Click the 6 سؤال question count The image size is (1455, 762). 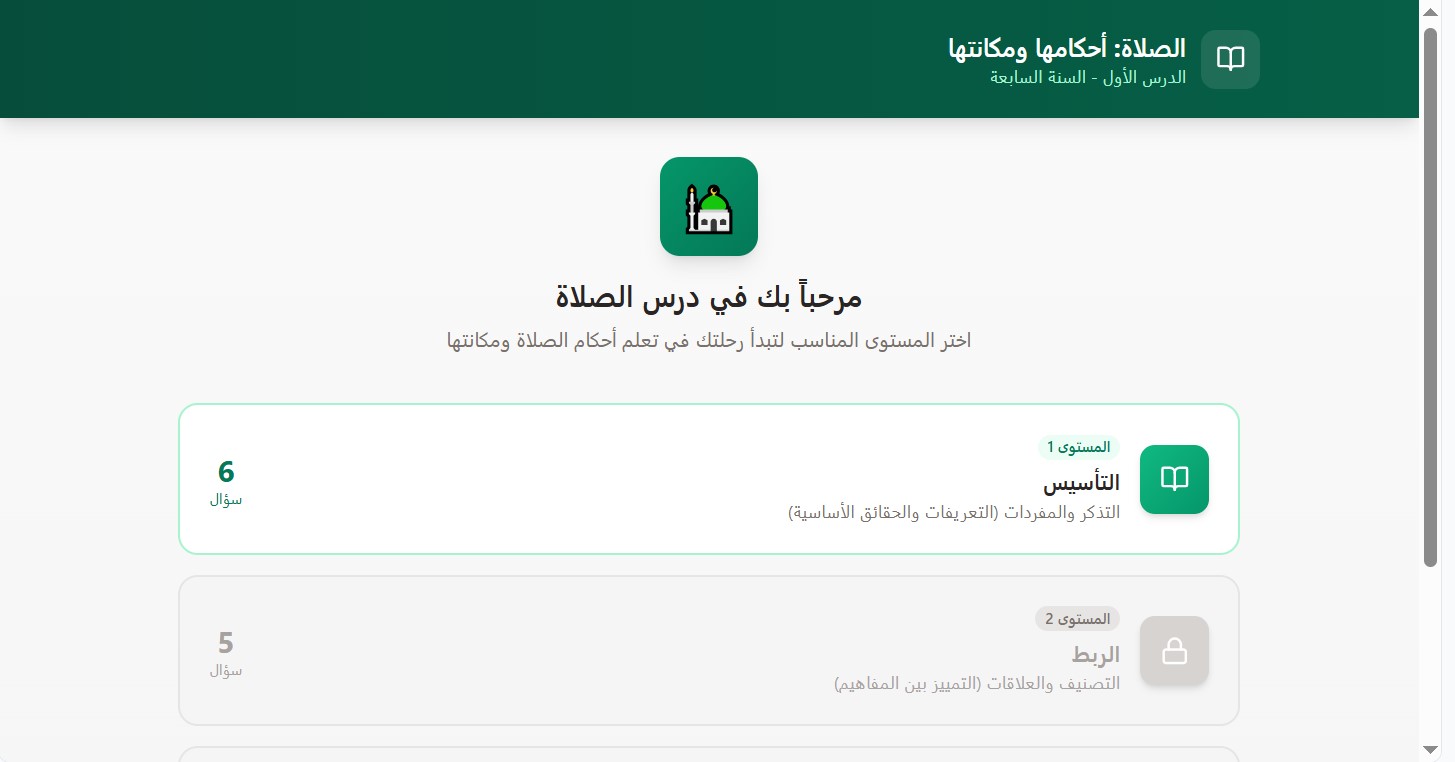point(226,481)
